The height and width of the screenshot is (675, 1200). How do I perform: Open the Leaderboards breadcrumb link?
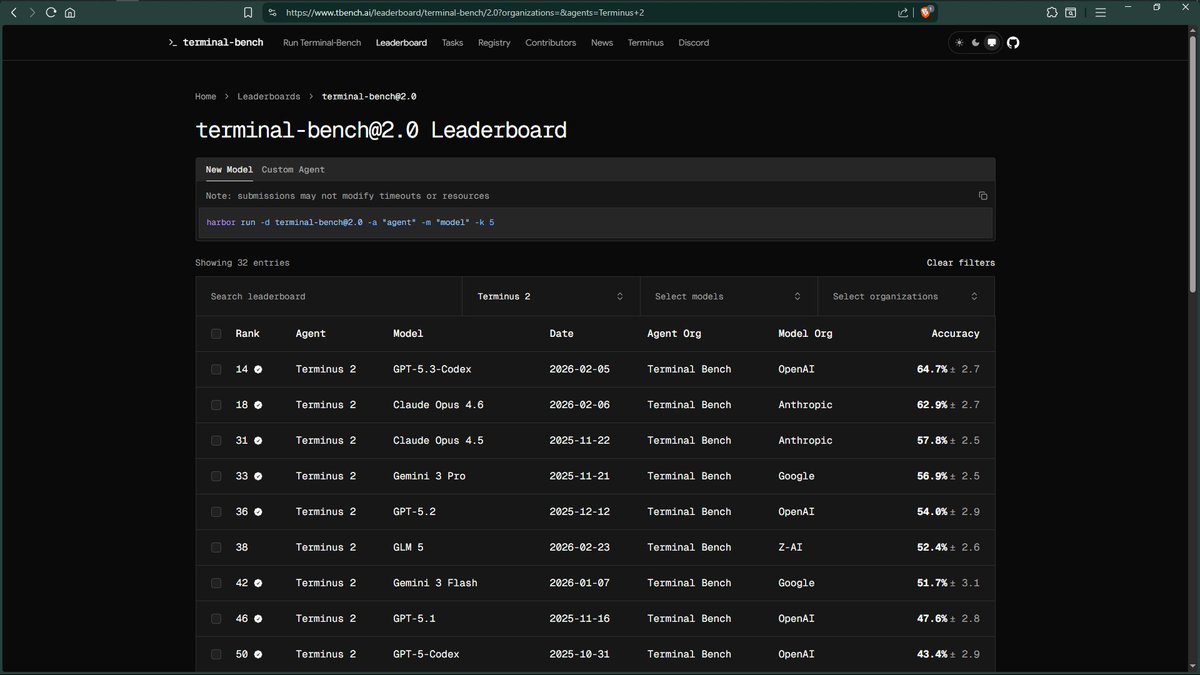point(268,97)
